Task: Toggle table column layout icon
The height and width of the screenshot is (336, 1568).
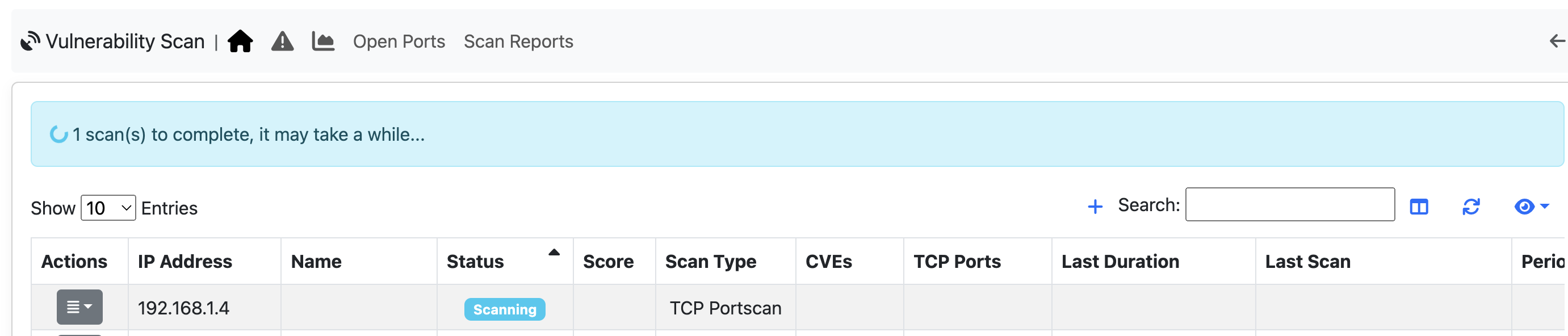Action: [x=1419, y=207]
